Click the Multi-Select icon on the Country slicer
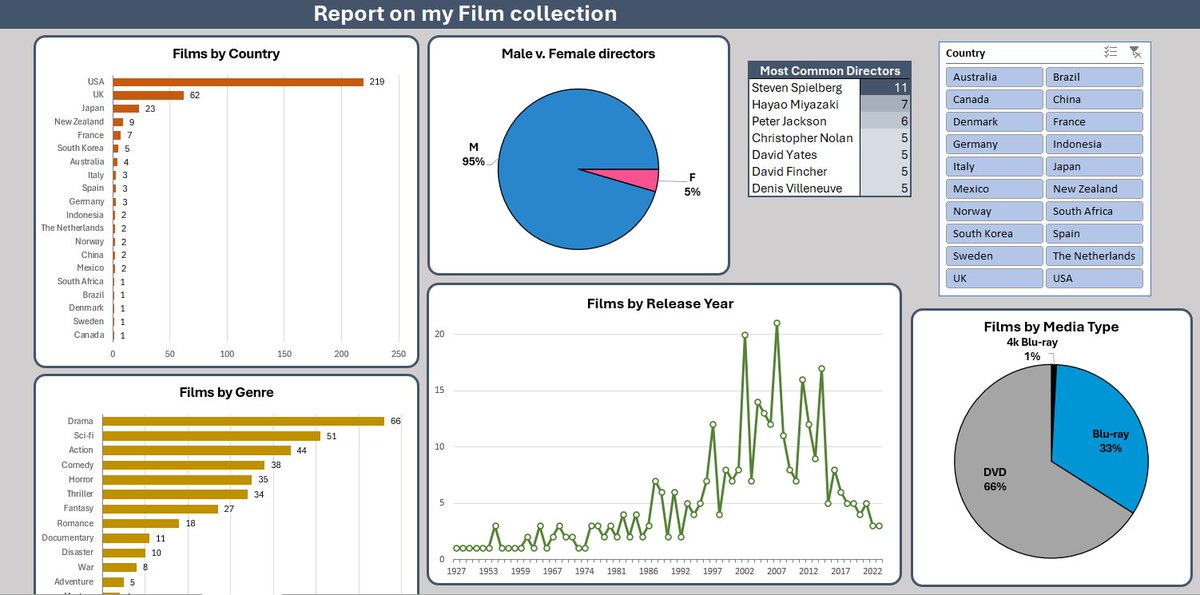 pos(1110,52)
